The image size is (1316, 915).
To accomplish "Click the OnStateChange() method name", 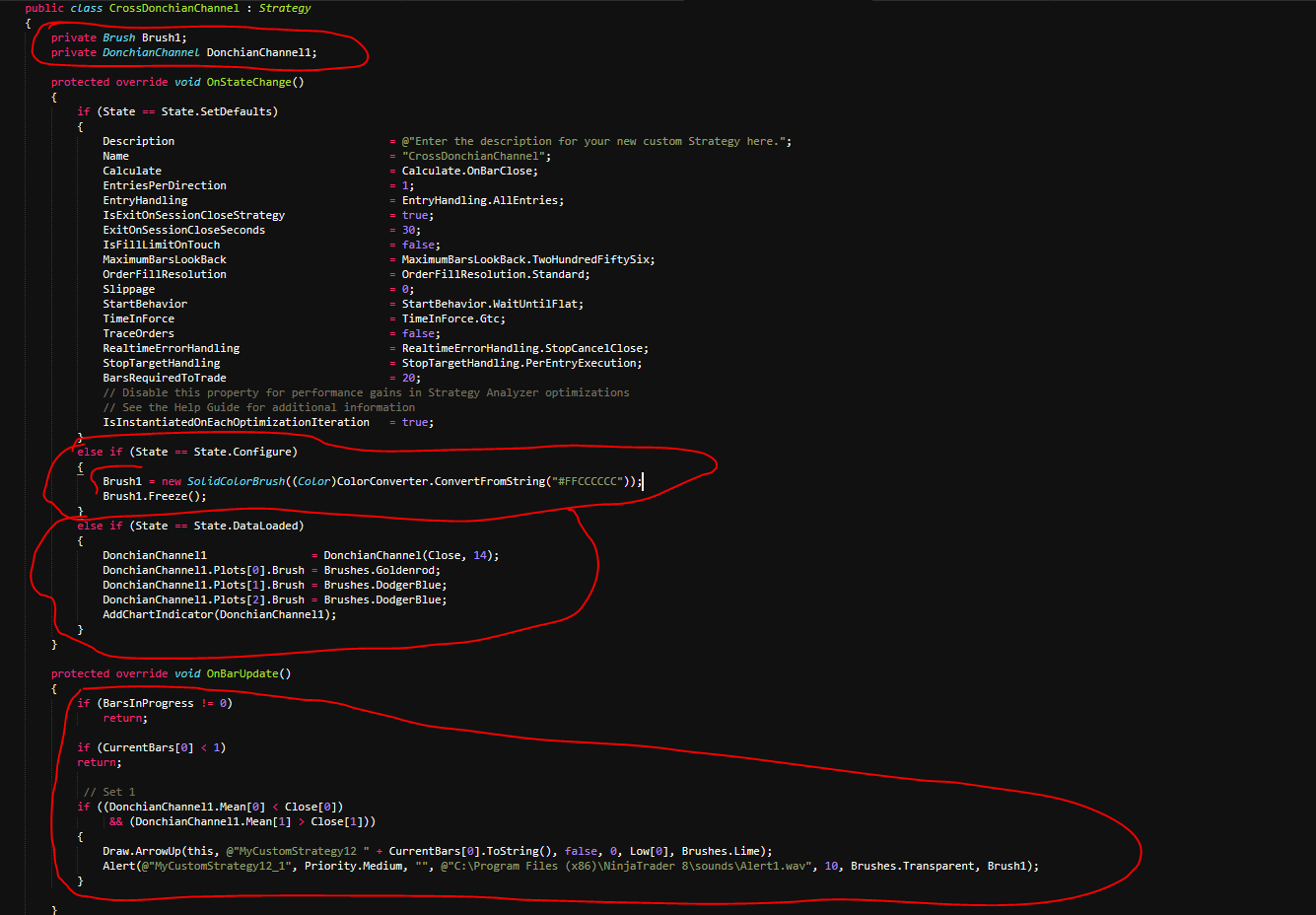I will point(255,82).
